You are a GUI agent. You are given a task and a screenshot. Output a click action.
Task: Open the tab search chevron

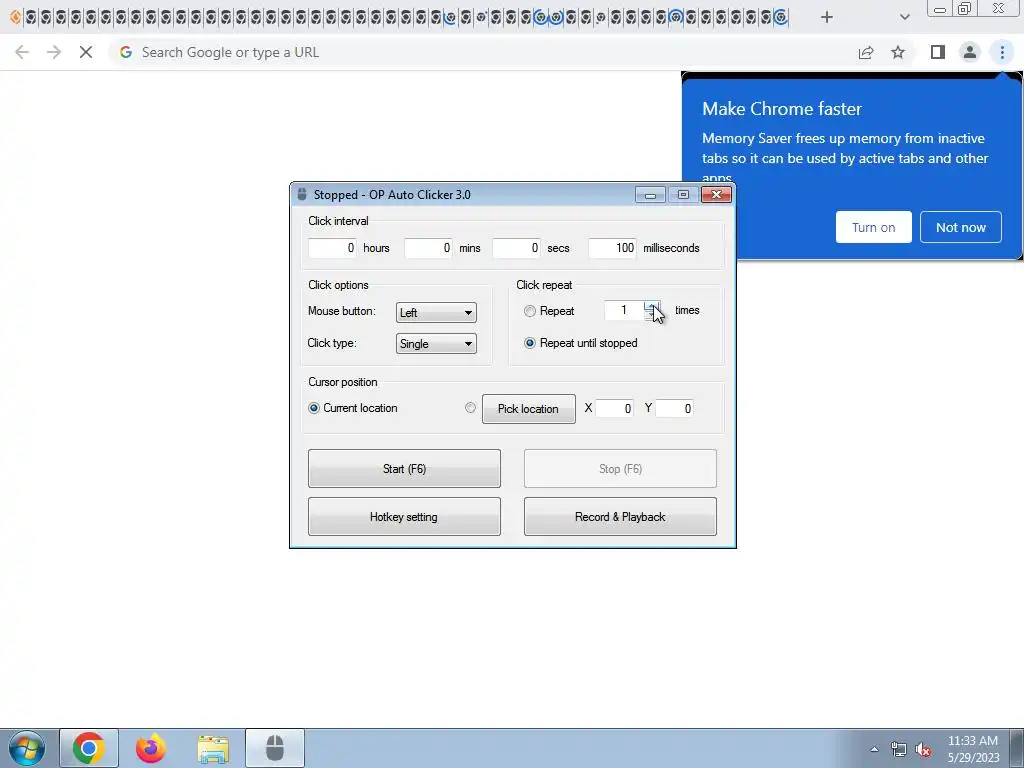[904, 17]
